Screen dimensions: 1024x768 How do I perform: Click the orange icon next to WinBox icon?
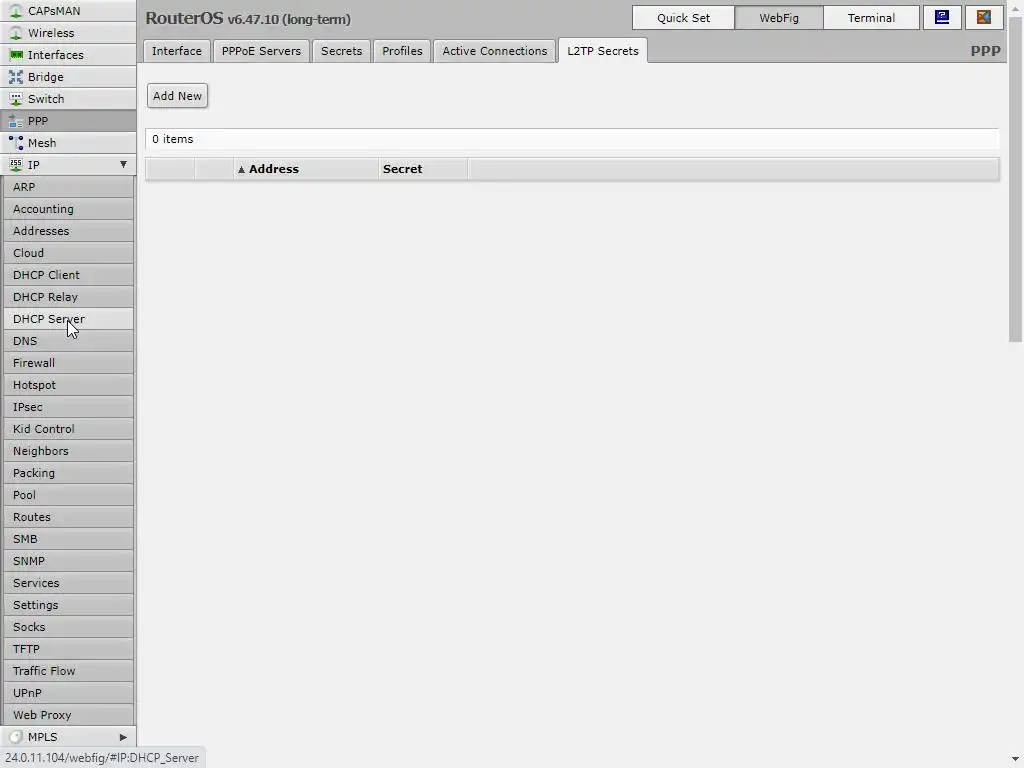984,18
